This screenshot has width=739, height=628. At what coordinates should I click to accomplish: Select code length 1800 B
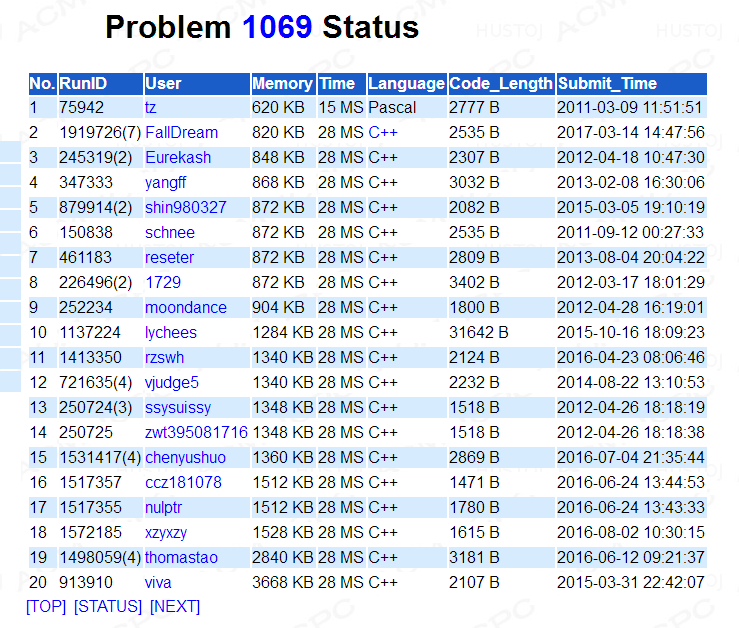point(501,307)
